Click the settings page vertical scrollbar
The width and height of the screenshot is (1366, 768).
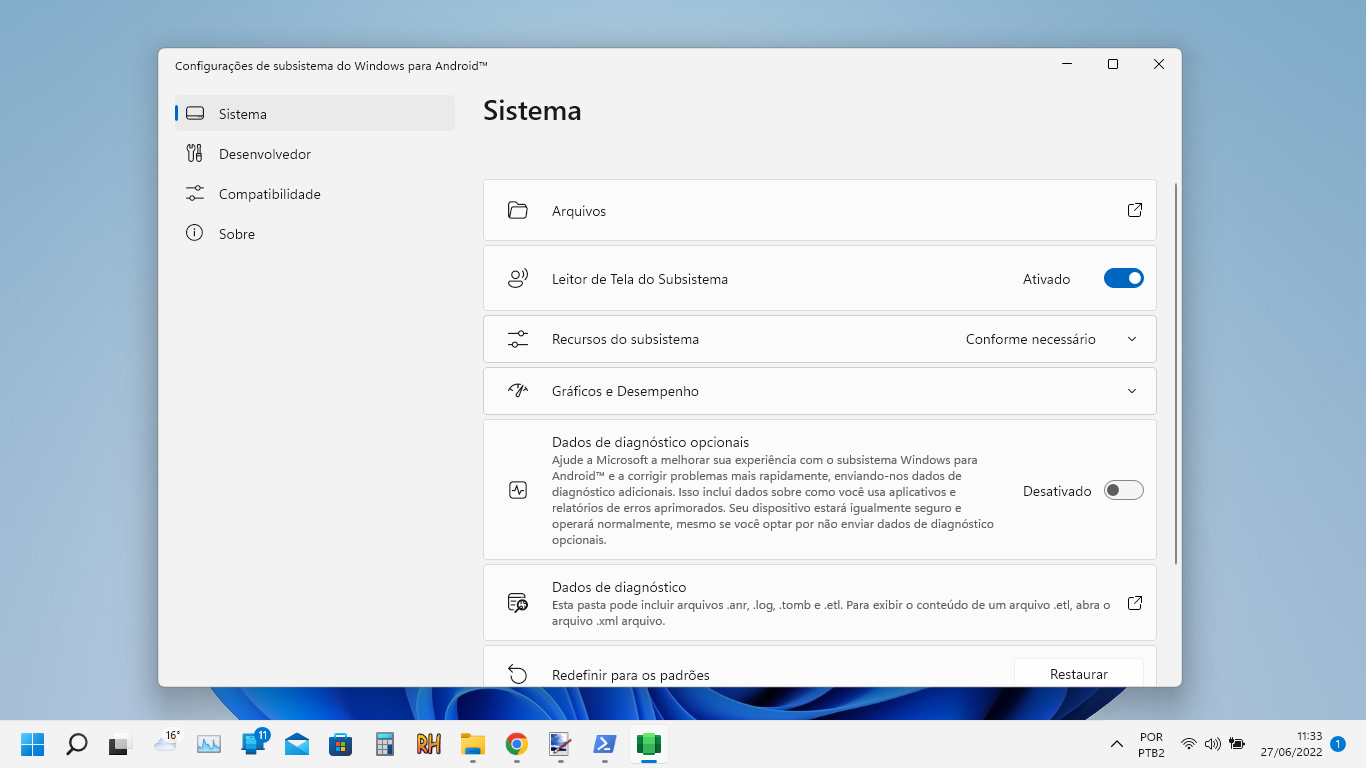click(x=1176, y=374)
